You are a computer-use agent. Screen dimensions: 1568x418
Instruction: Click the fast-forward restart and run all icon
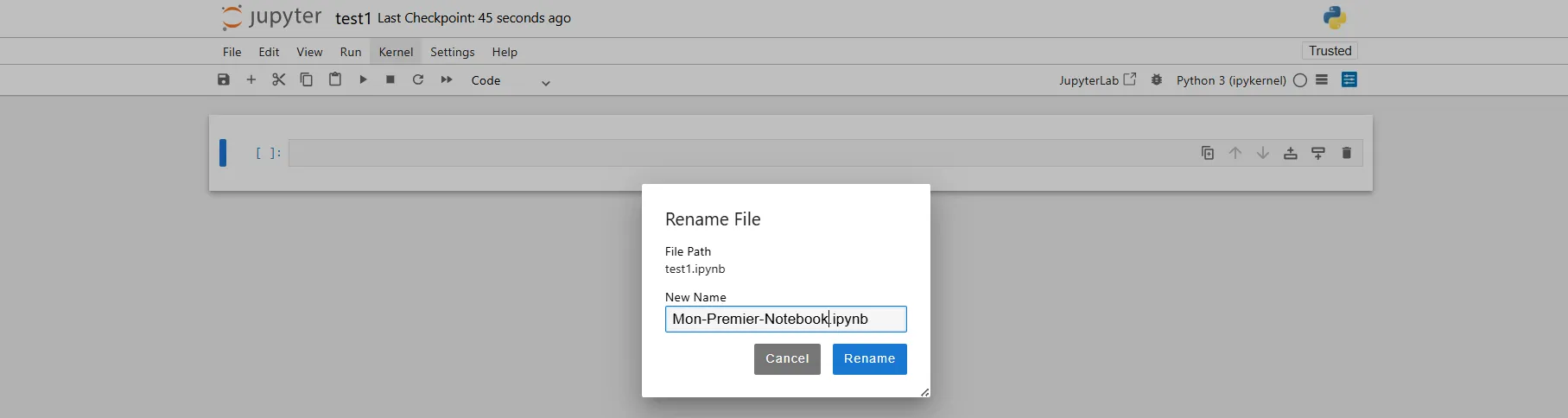click(x=447, y=79)
